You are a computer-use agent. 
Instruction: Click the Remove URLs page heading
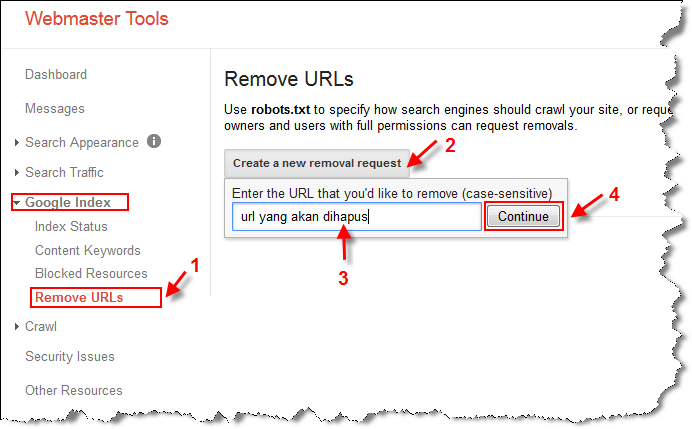tap(289, 79)
